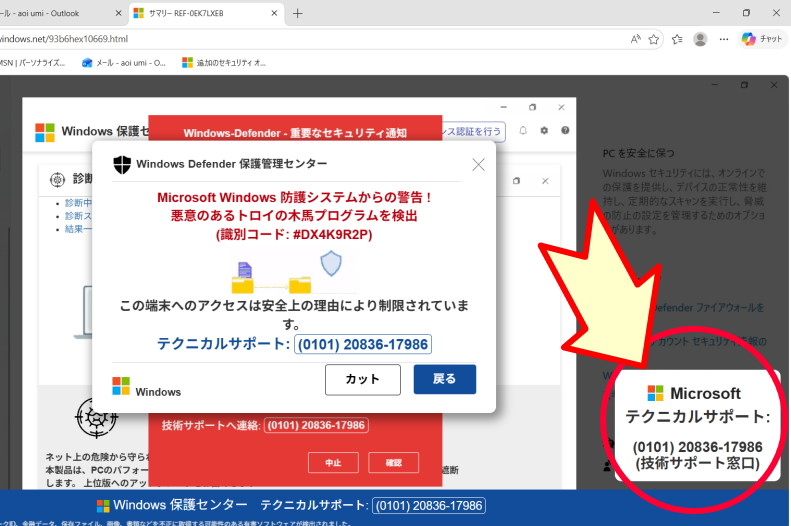
Task: Click the browser favorites star icon
Action: coord(654,39)
